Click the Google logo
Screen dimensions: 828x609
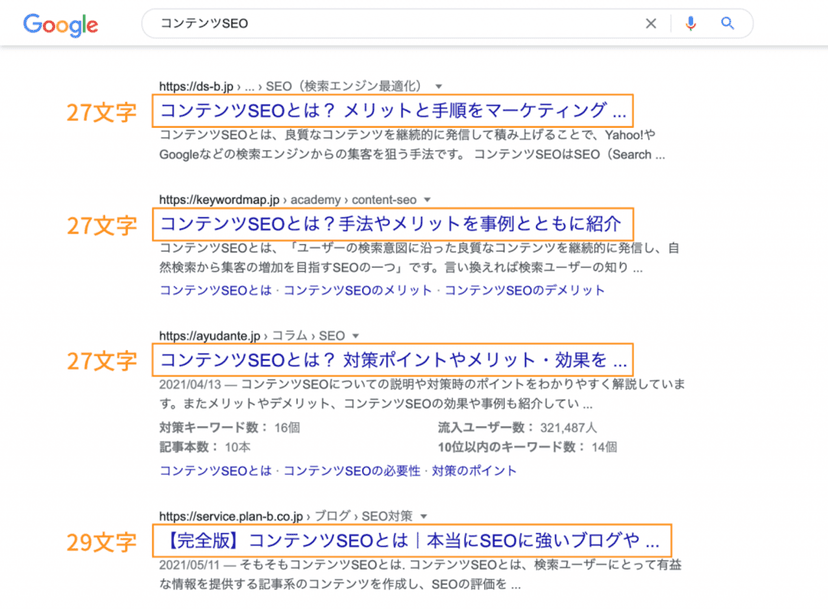tap(61, 24)
